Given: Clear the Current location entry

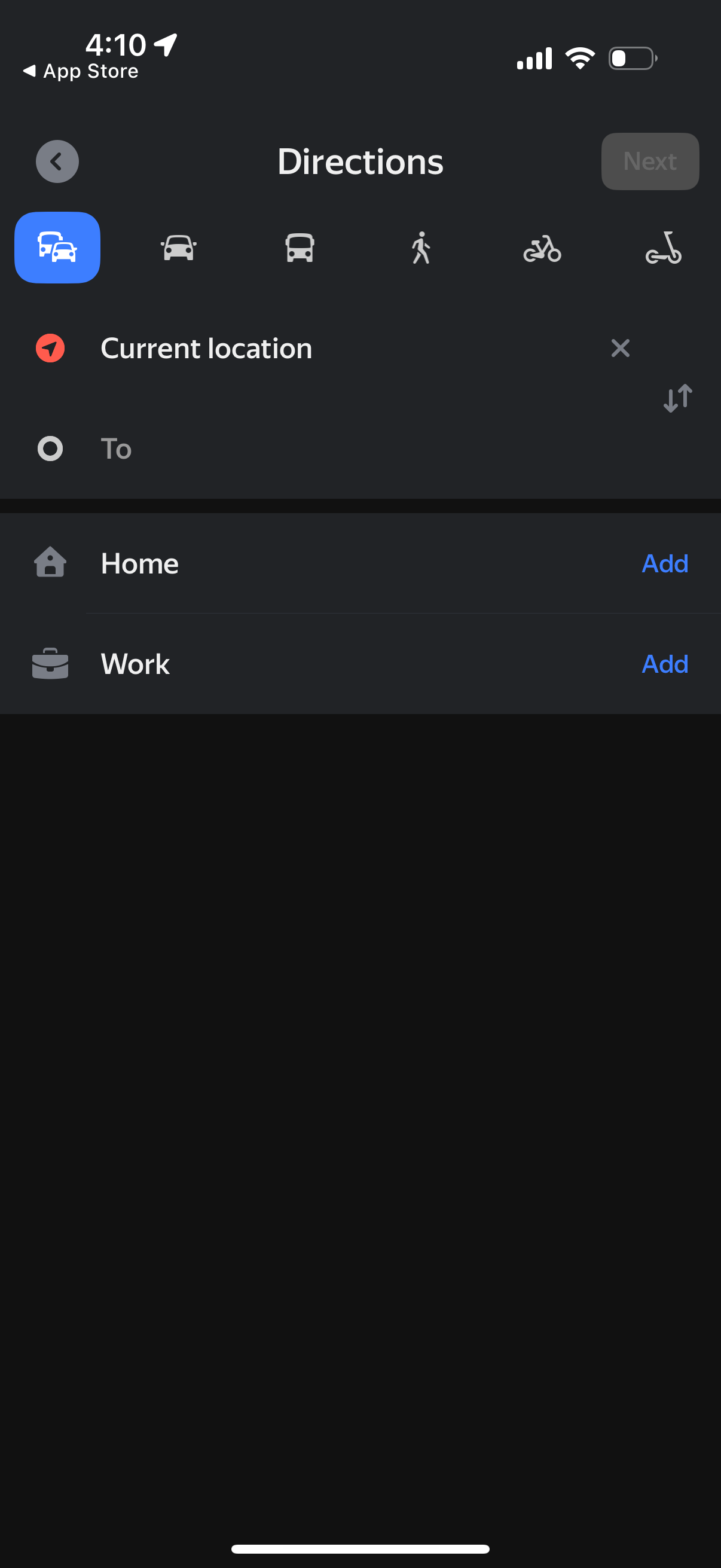Looking at the screenshot, I should coord(620,348).
